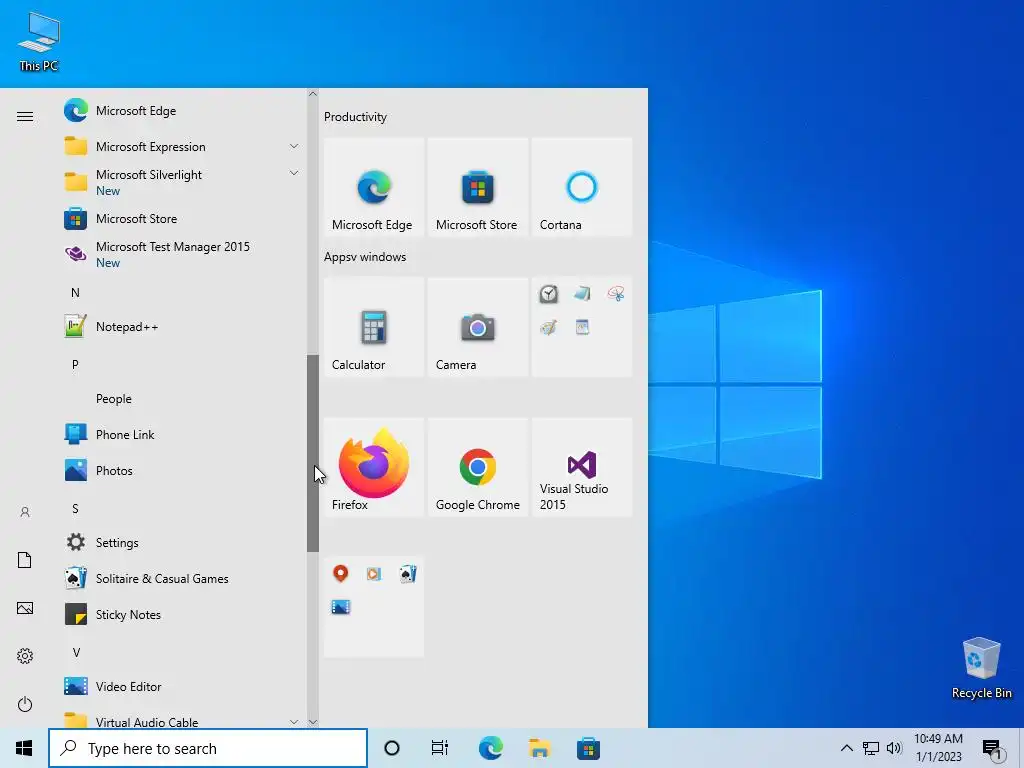Open Cortana circle on the taskbar
The height and width of the screenshot is (768, 1024).
pyautogui.click(x=392, y=748)
